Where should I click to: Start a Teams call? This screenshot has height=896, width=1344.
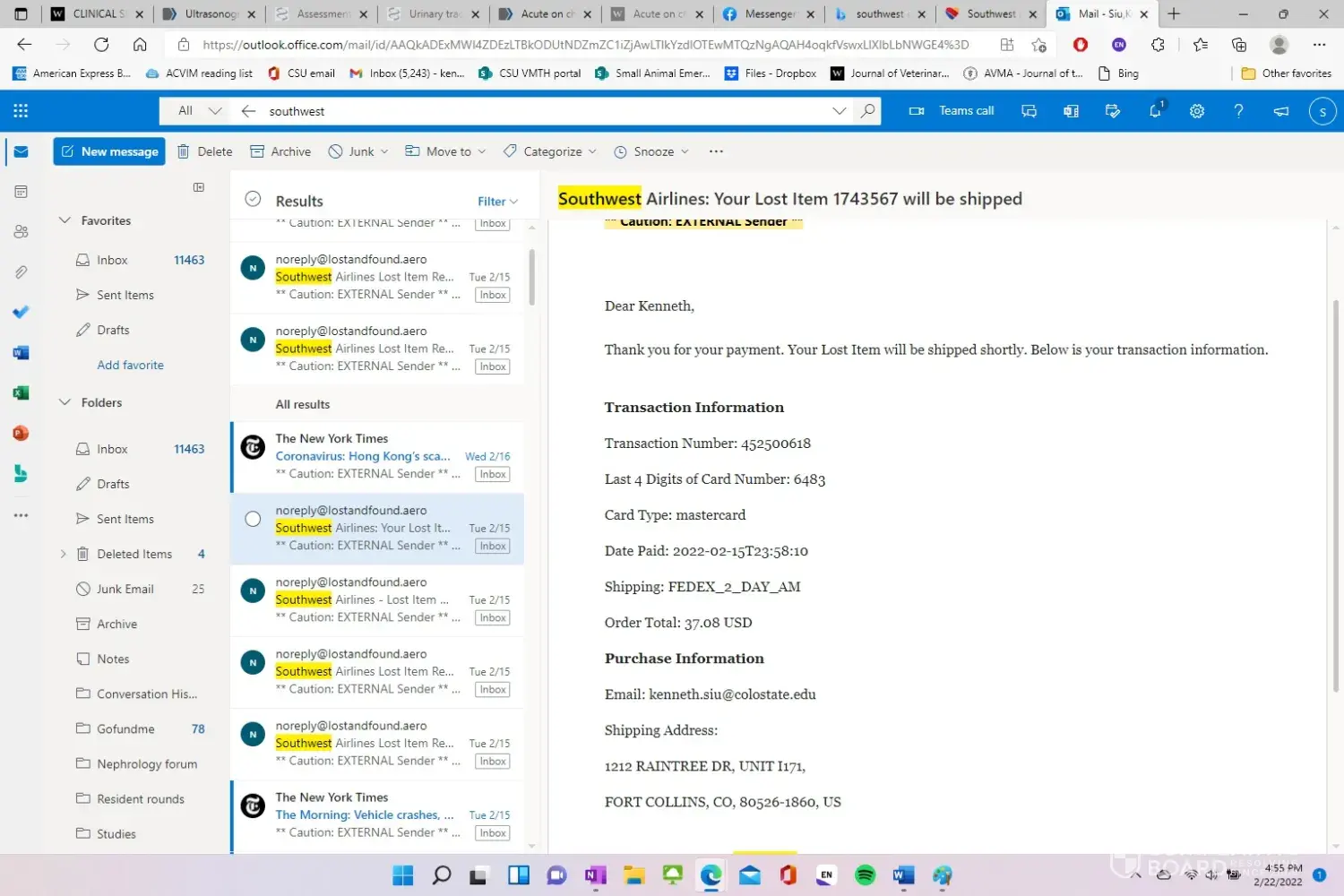952,111
